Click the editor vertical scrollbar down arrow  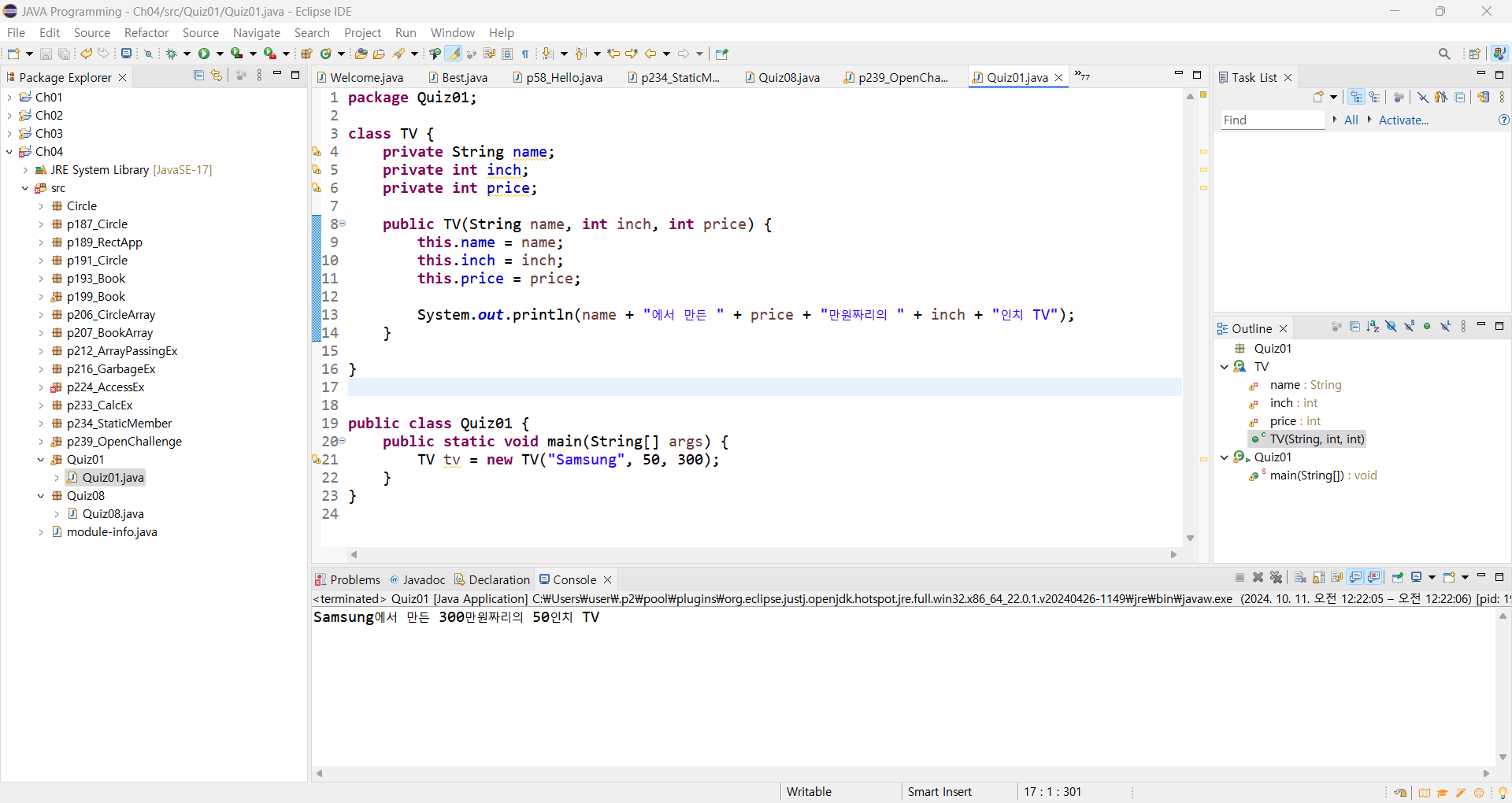point(1190,538)
